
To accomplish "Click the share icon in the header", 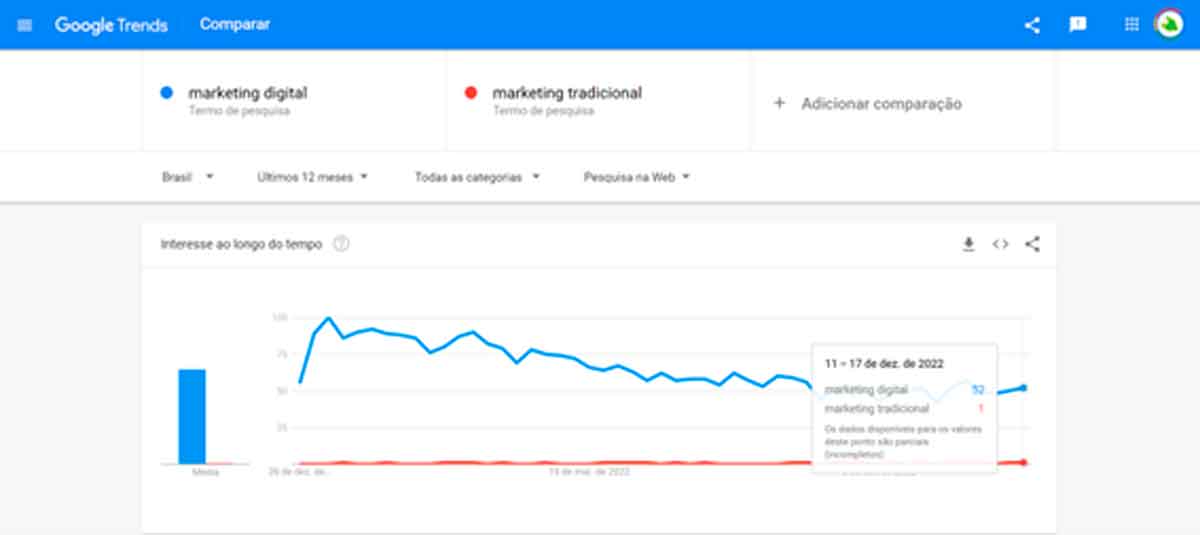I will 1032,25.
